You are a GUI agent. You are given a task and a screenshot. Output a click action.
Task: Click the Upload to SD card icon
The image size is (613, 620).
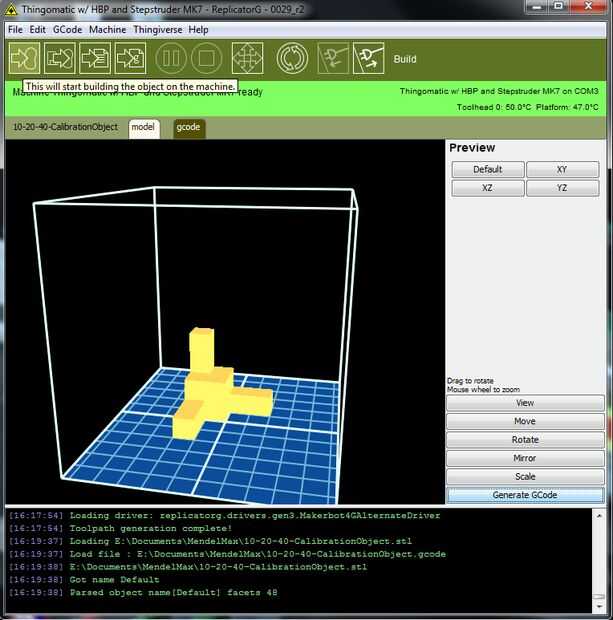pos(95,59)
